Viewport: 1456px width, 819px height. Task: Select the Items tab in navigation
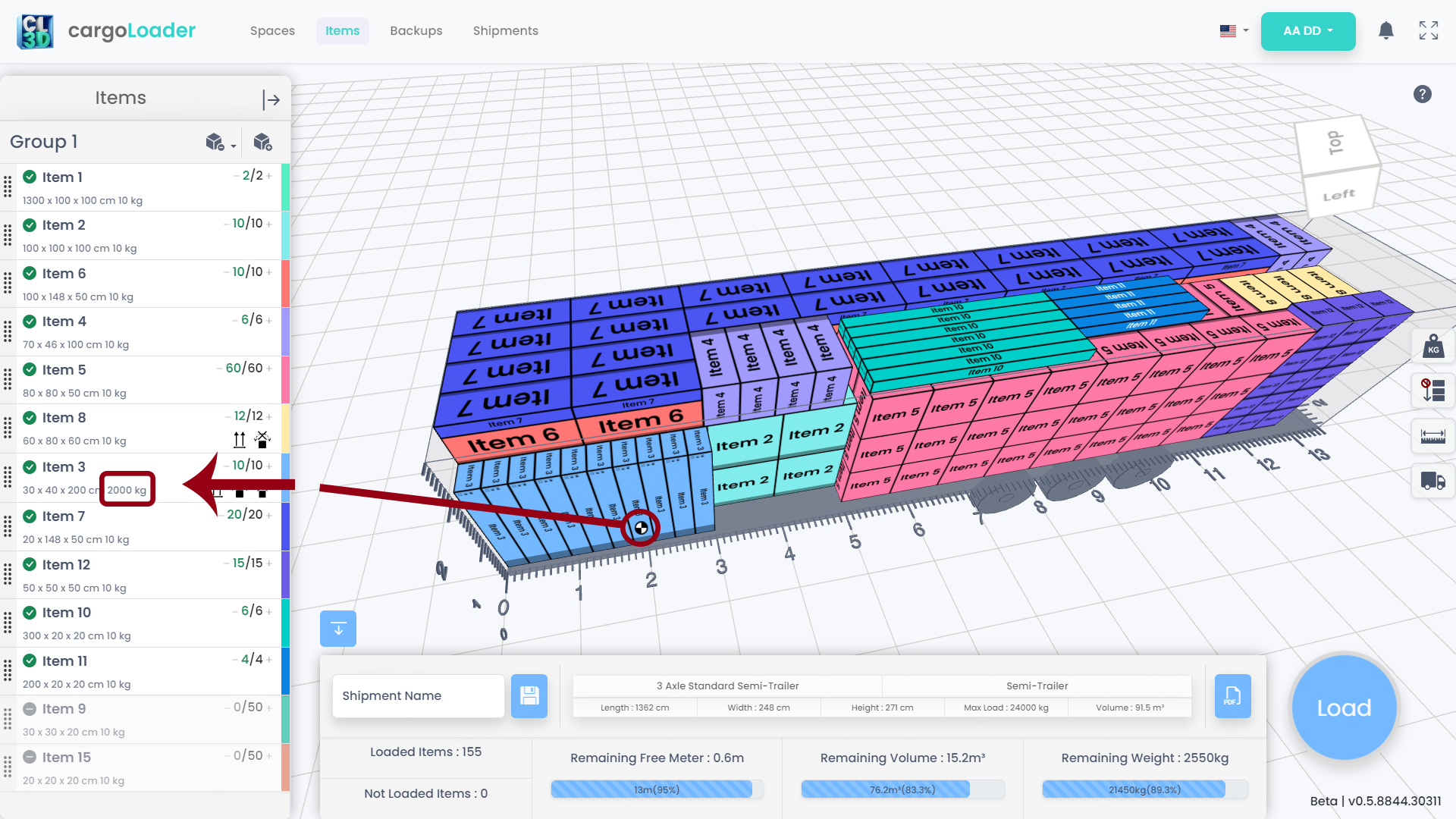pos(341,31)
